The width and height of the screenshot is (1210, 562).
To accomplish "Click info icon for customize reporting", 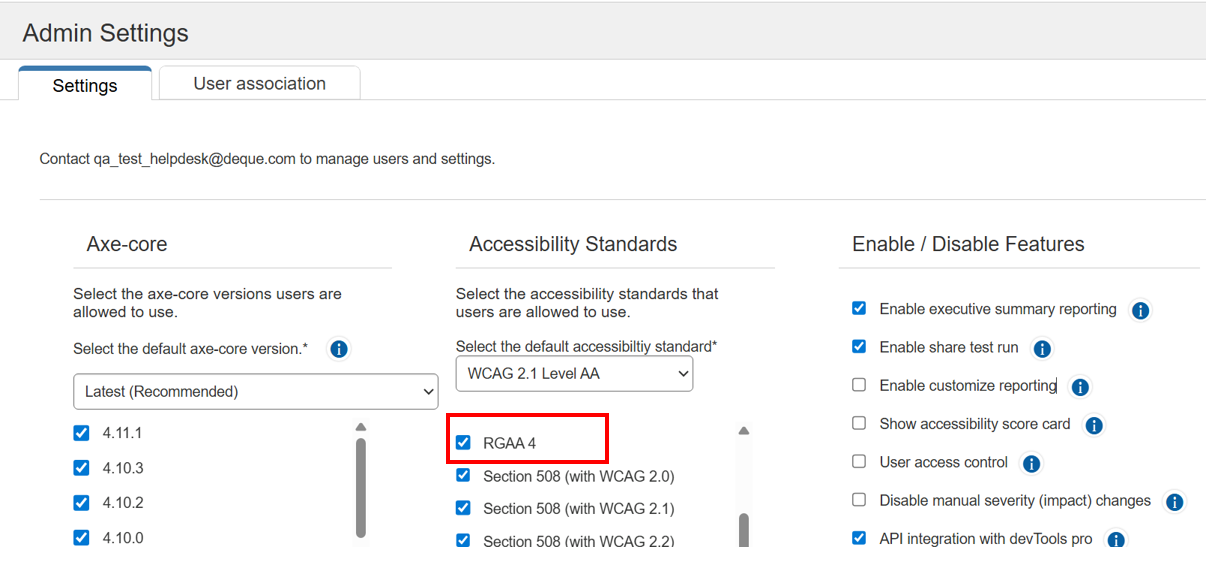I will [x=1080, y=387].
